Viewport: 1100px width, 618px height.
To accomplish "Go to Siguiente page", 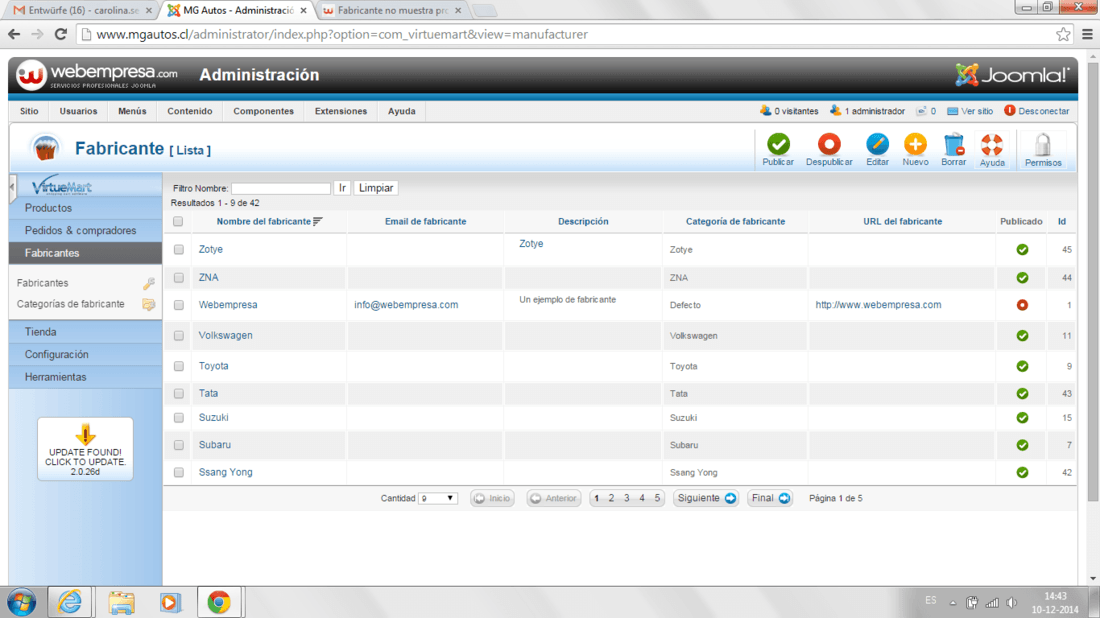I will (x=706, y=498).
